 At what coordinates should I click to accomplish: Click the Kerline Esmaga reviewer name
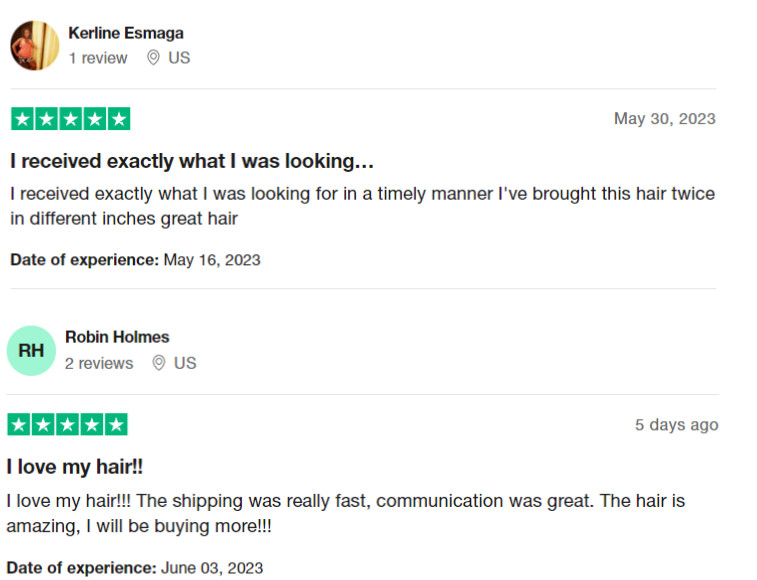click(126, 33)
